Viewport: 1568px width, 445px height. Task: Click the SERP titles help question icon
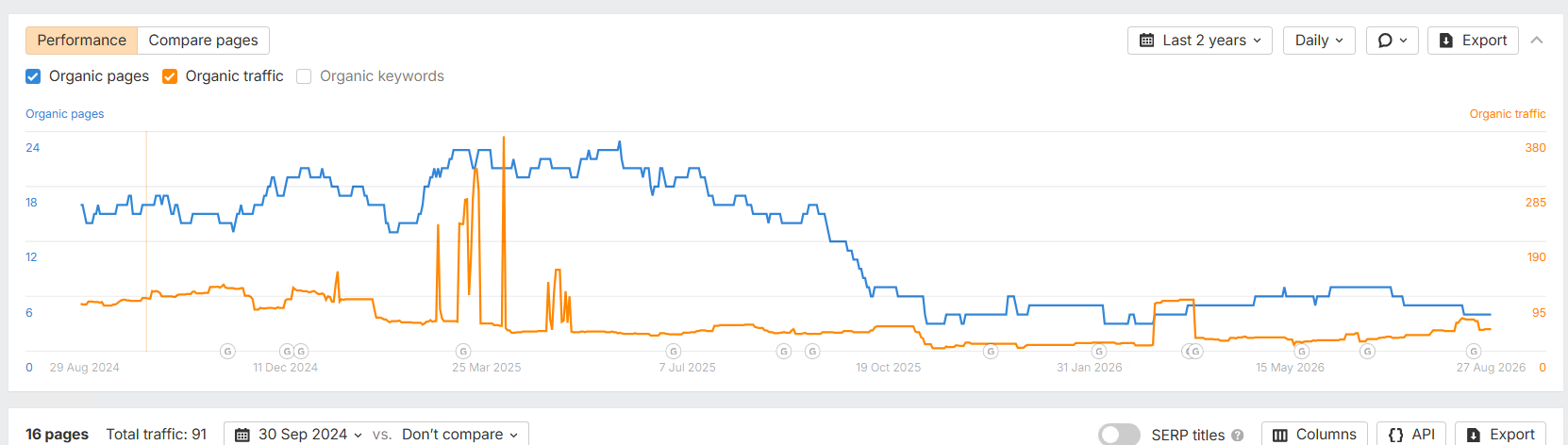pos(1238,435)
